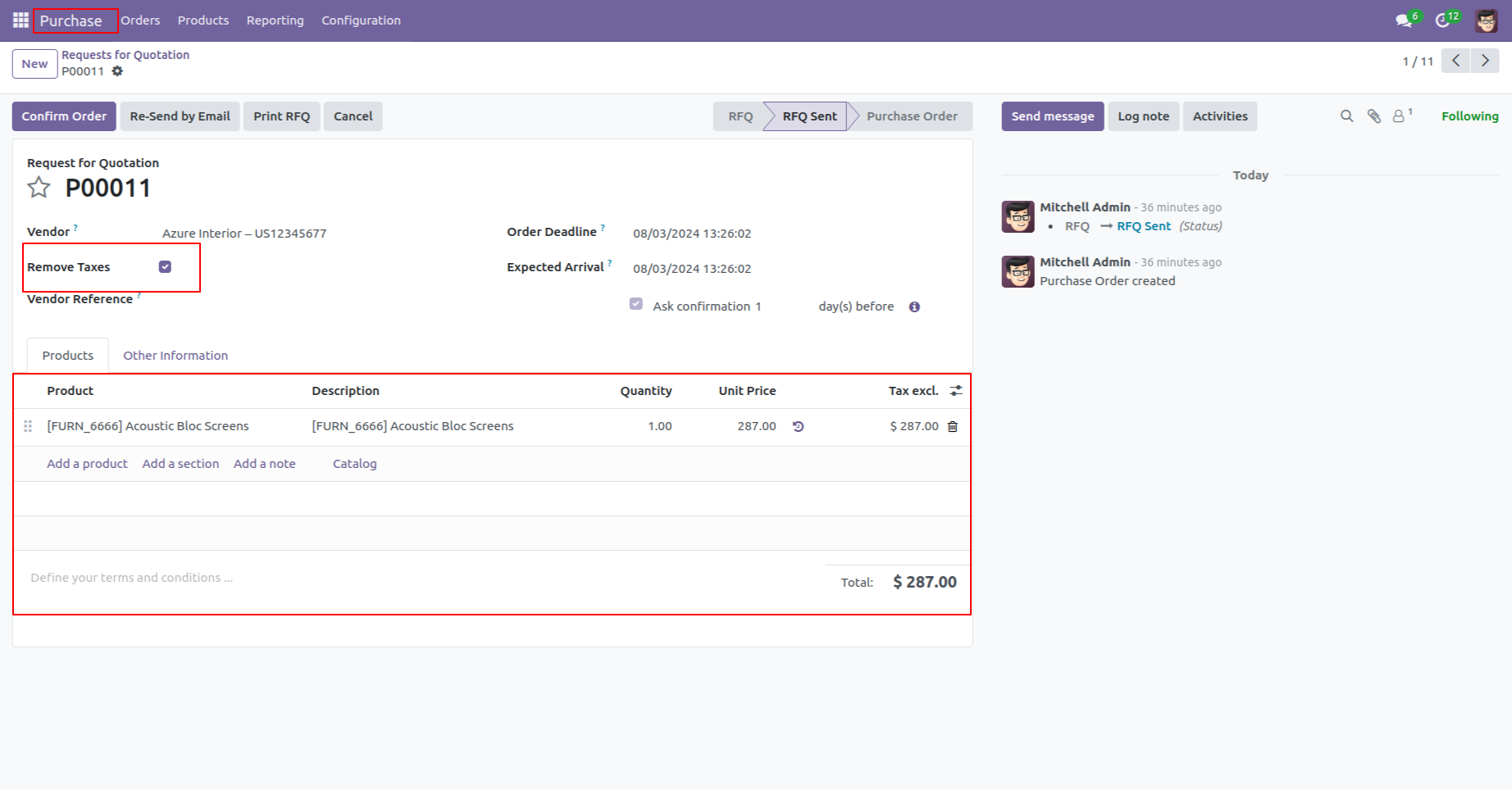The image size is (1512, 790).
Task: Search messages using the chatter magnifier icon
Action: [1346, 116]
